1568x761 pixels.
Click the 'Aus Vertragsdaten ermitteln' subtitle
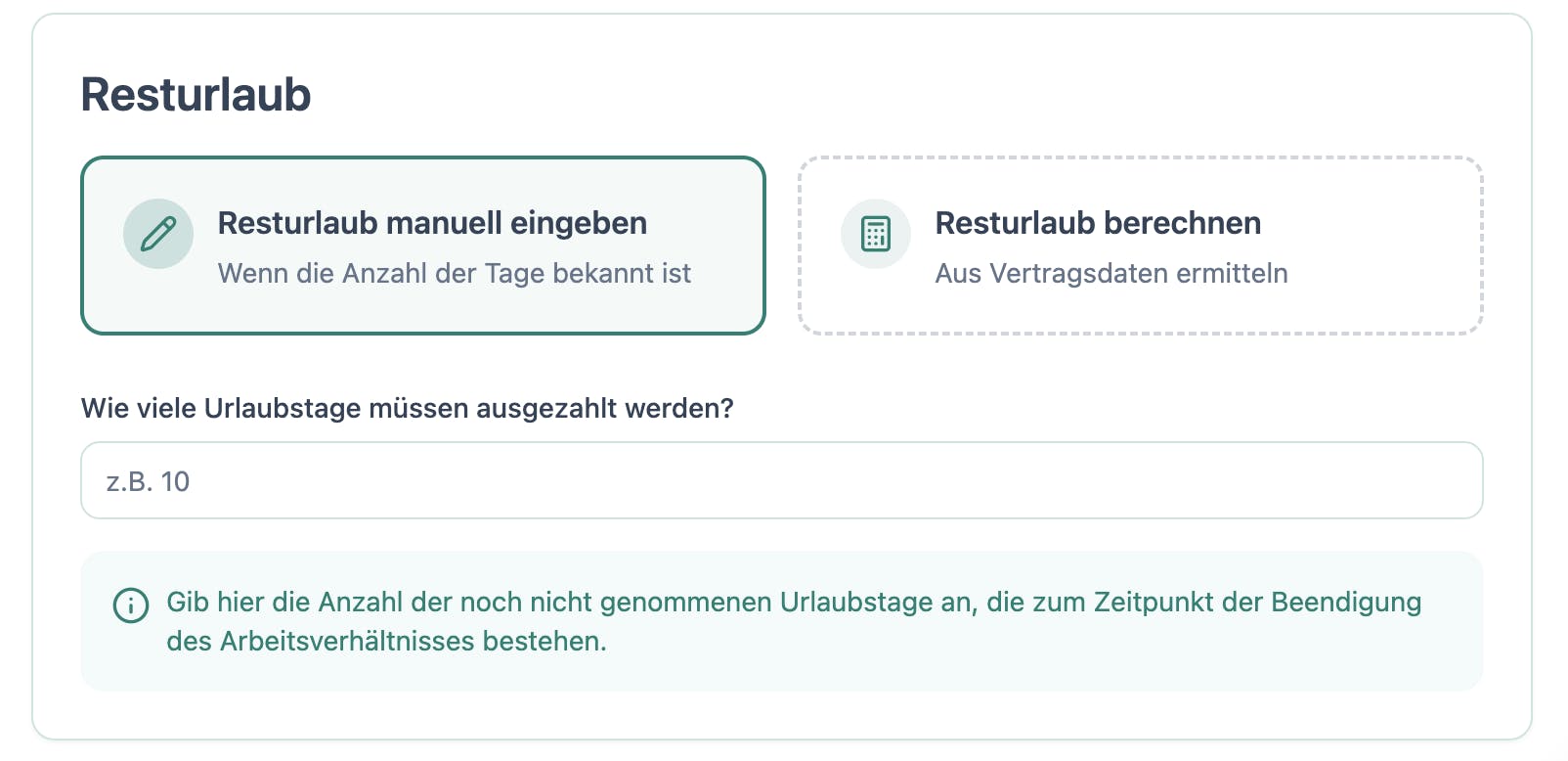pos(1111,273)
